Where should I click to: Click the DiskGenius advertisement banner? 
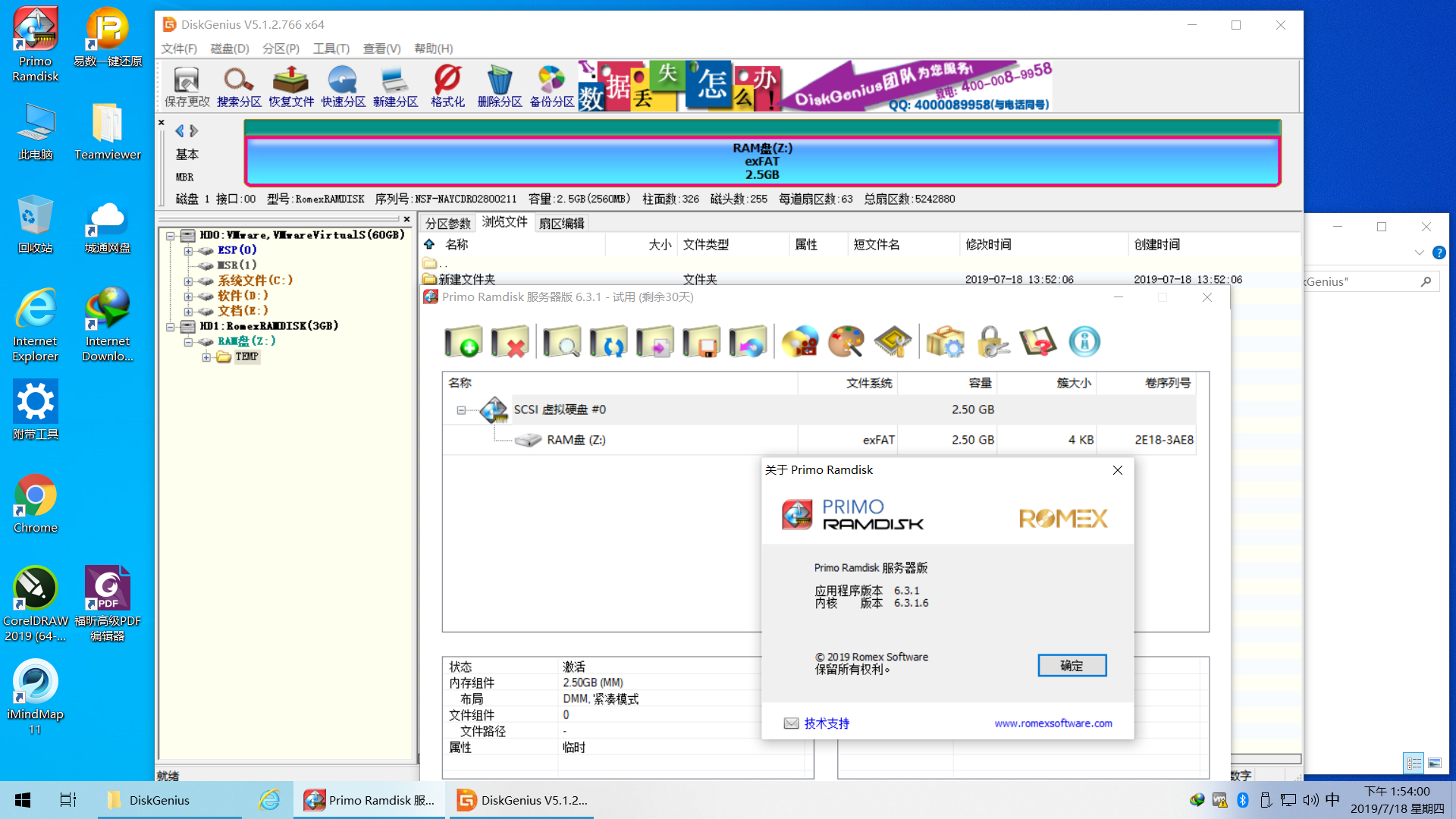pos(815,86)
